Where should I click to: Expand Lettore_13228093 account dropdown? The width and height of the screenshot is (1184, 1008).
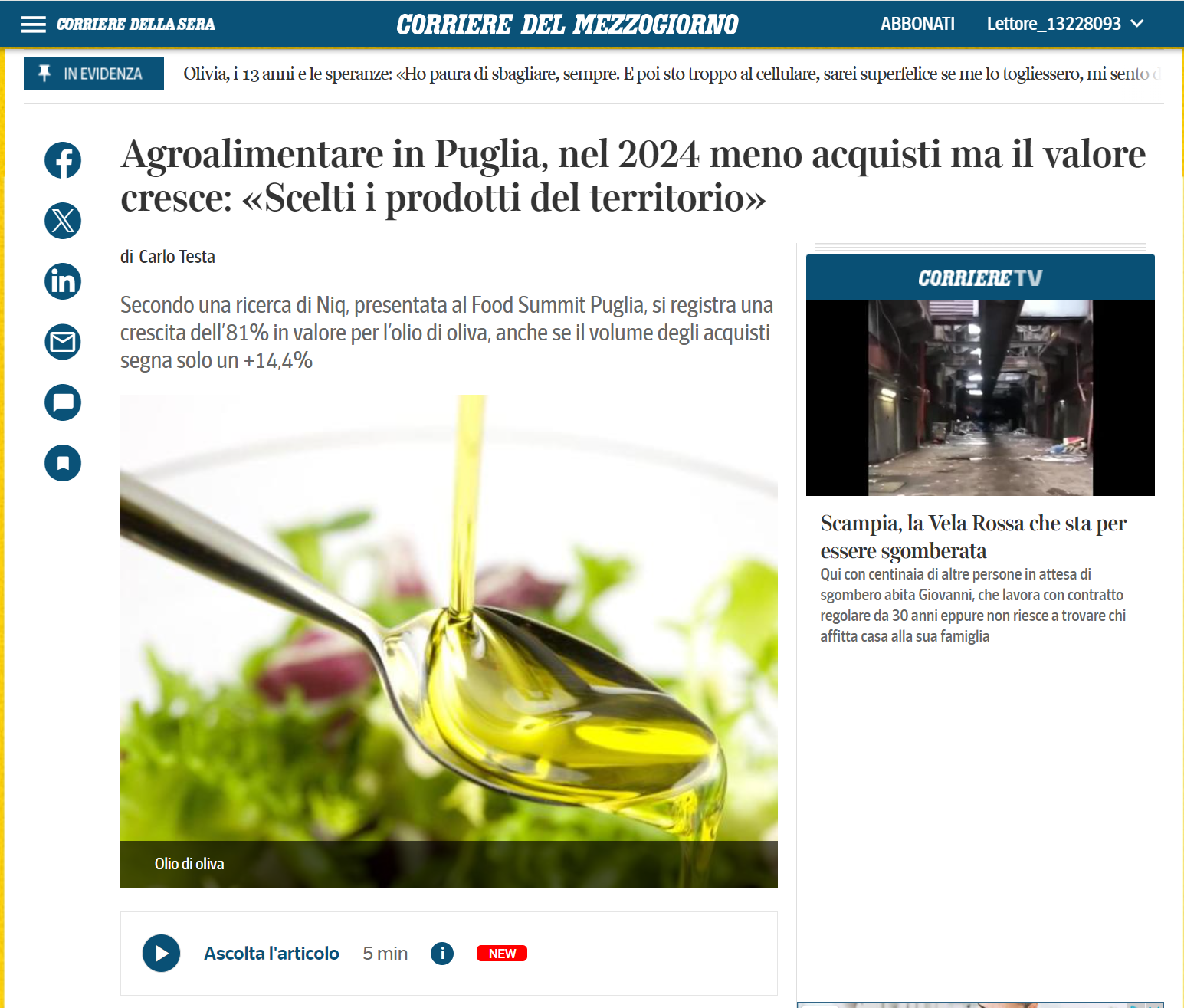click(1065, 24)
